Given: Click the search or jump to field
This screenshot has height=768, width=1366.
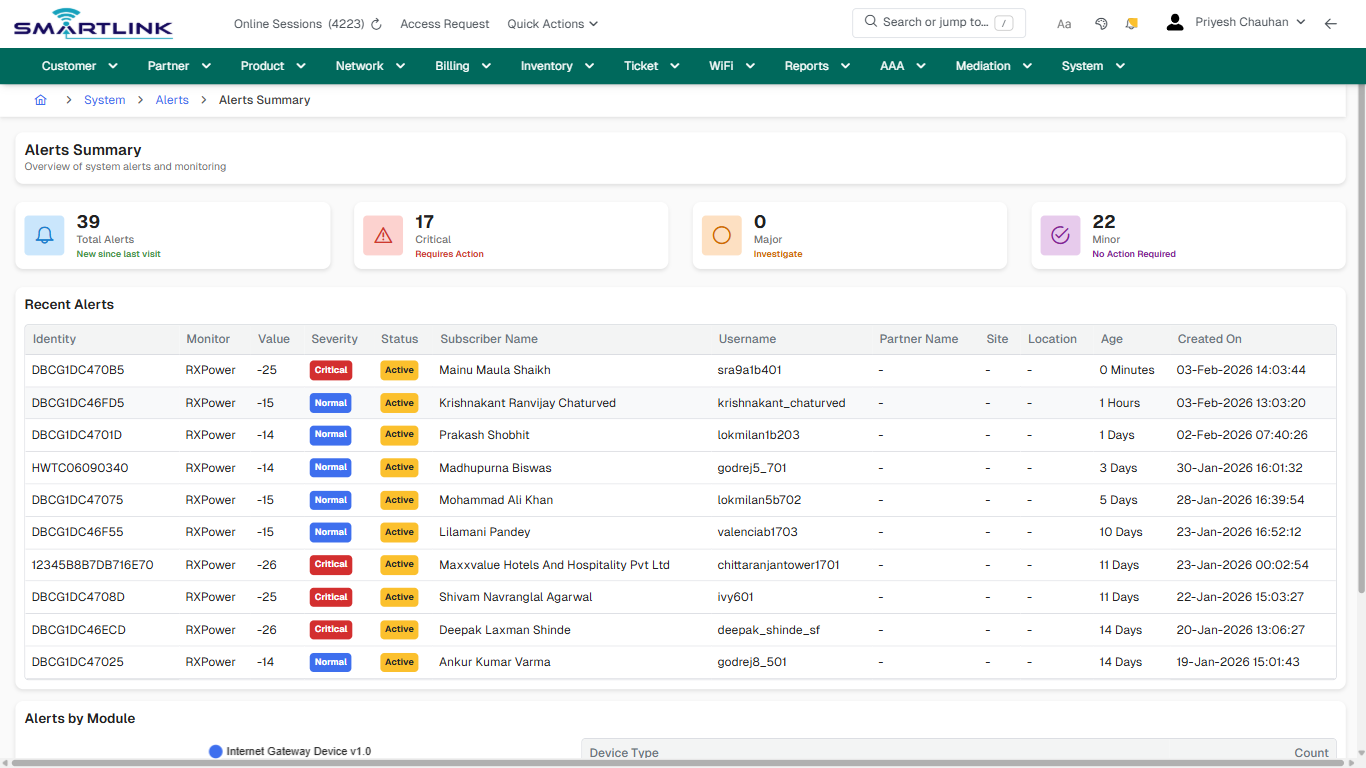Looking at the screenshot, I should (x=938, y=21).
